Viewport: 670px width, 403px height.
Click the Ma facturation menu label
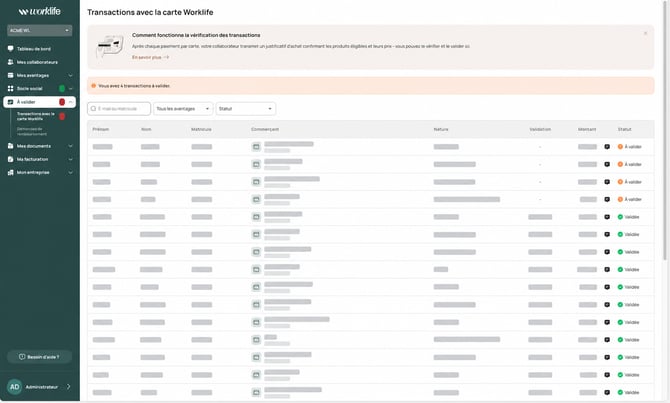click(32, 159)
